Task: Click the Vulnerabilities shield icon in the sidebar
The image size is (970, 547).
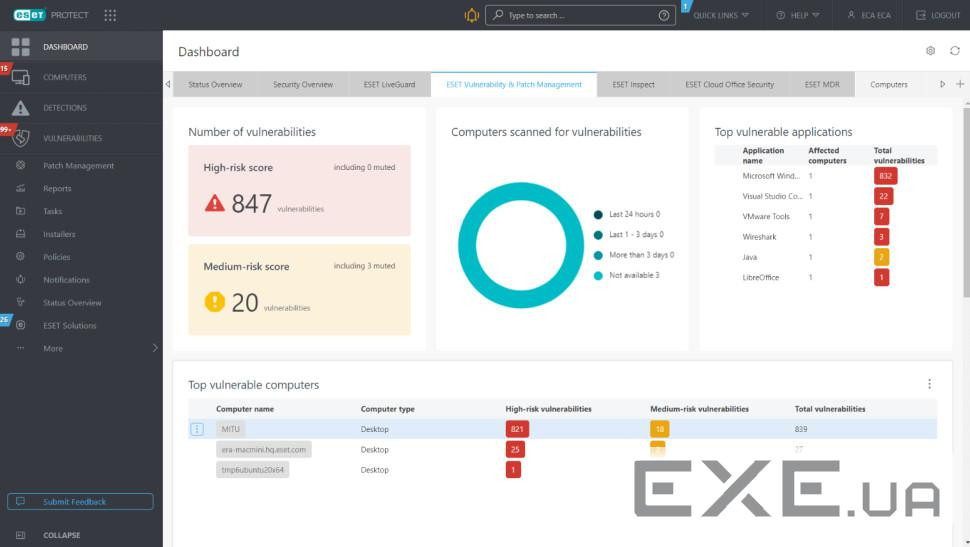Action: point(20,138)
